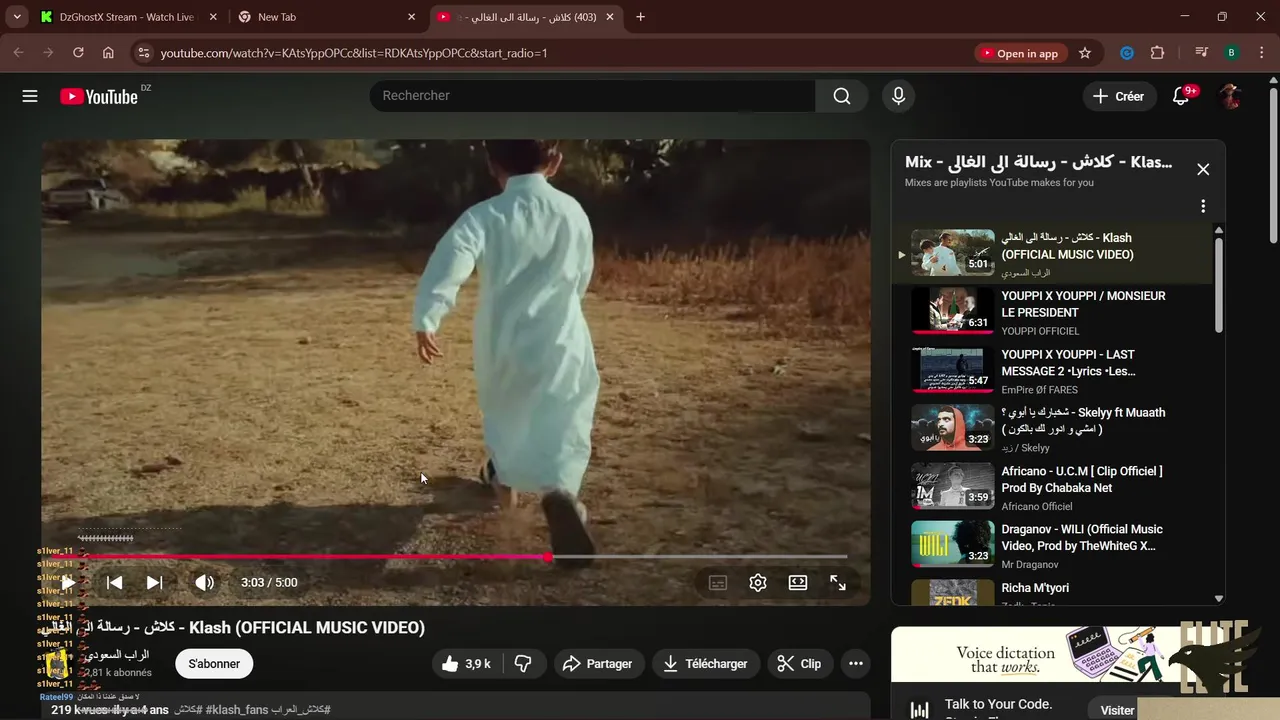
Task: Play Africano U.C.M Clip Officiel
Action: (1051, 488)
